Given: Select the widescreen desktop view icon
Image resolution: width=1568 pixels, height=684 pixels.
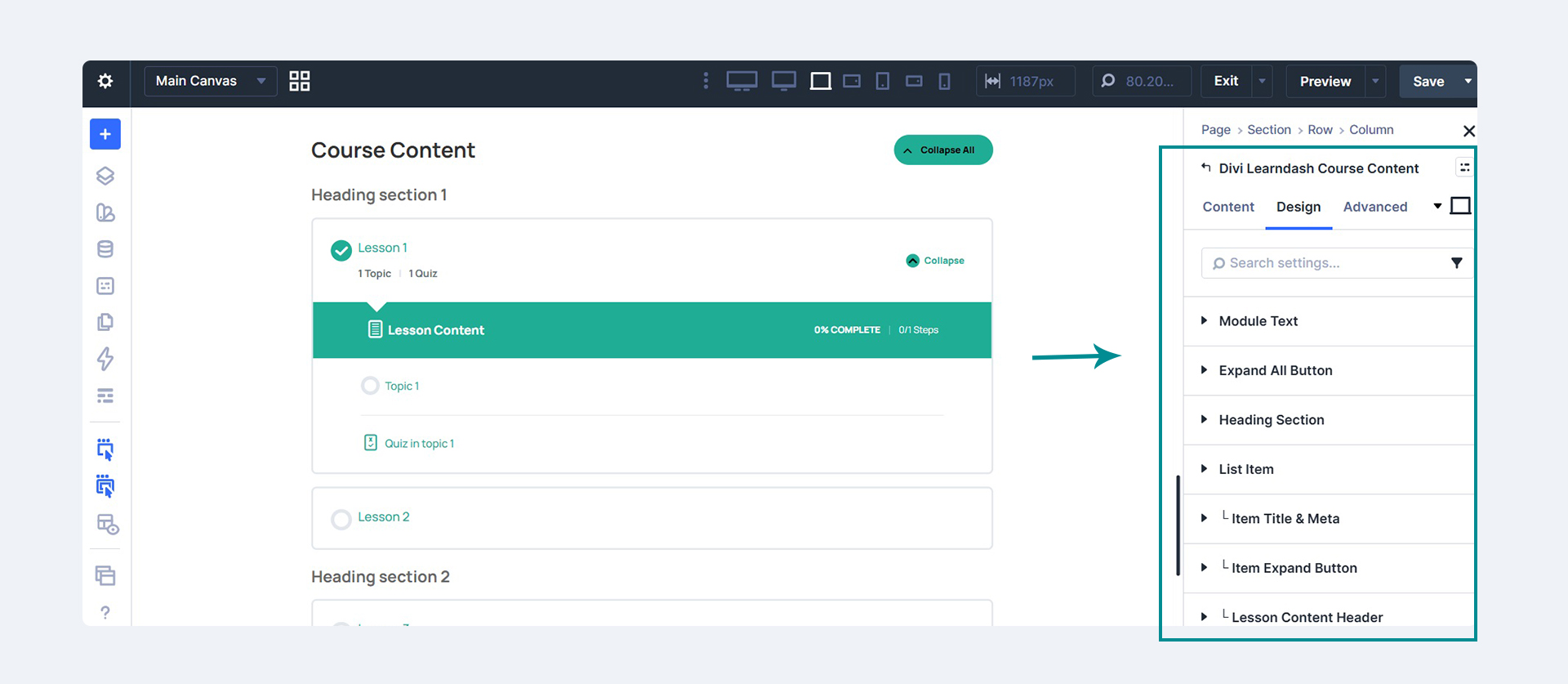Looking at the screenshot, I should [x=742, y=81].
